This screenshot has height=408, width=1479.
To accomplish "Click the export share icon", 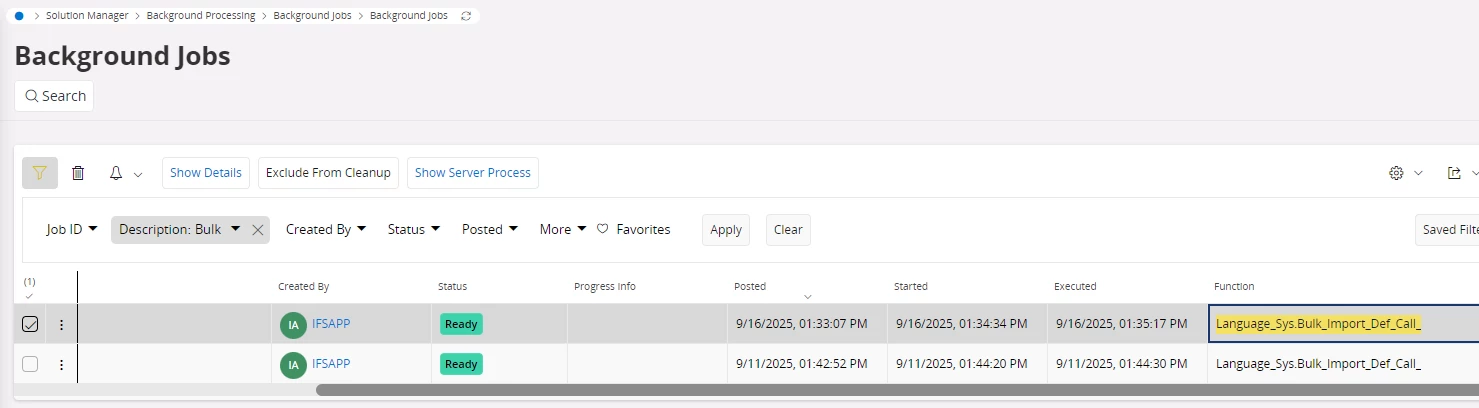I will (1455, 173).
